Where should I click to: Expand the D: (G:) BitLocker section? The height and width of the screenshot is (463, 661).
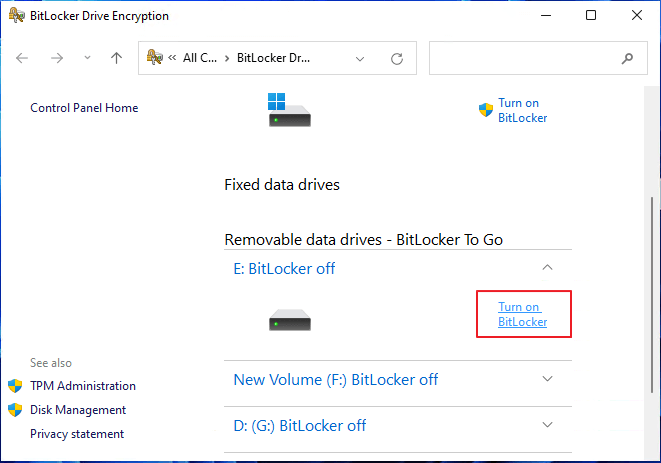pos(547,425)
